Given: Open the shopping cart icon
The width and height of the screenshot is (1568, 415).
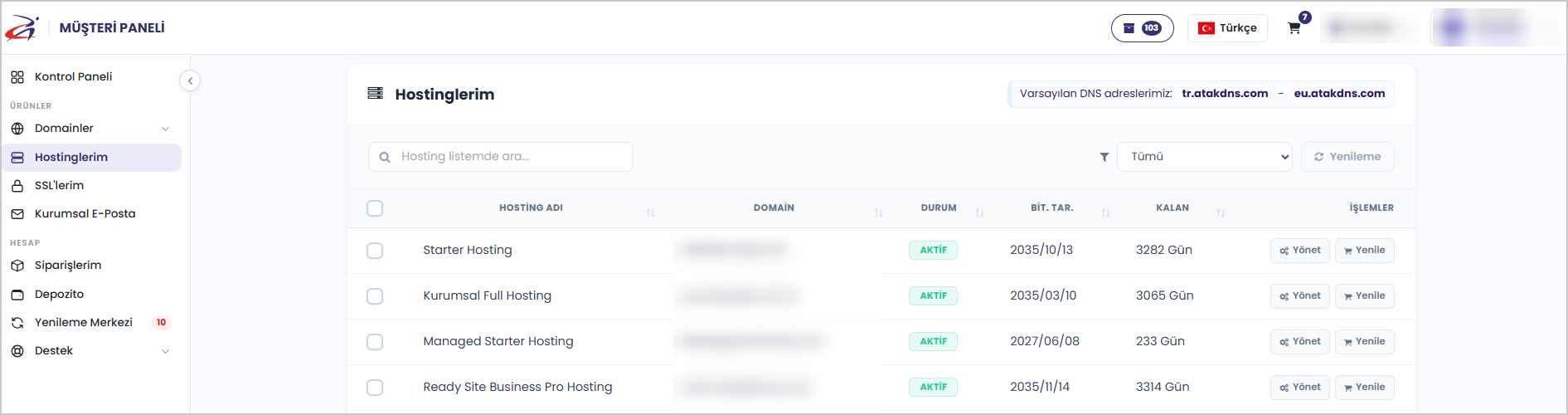Looking at the screenshot, I should [x=1294, y=28].
